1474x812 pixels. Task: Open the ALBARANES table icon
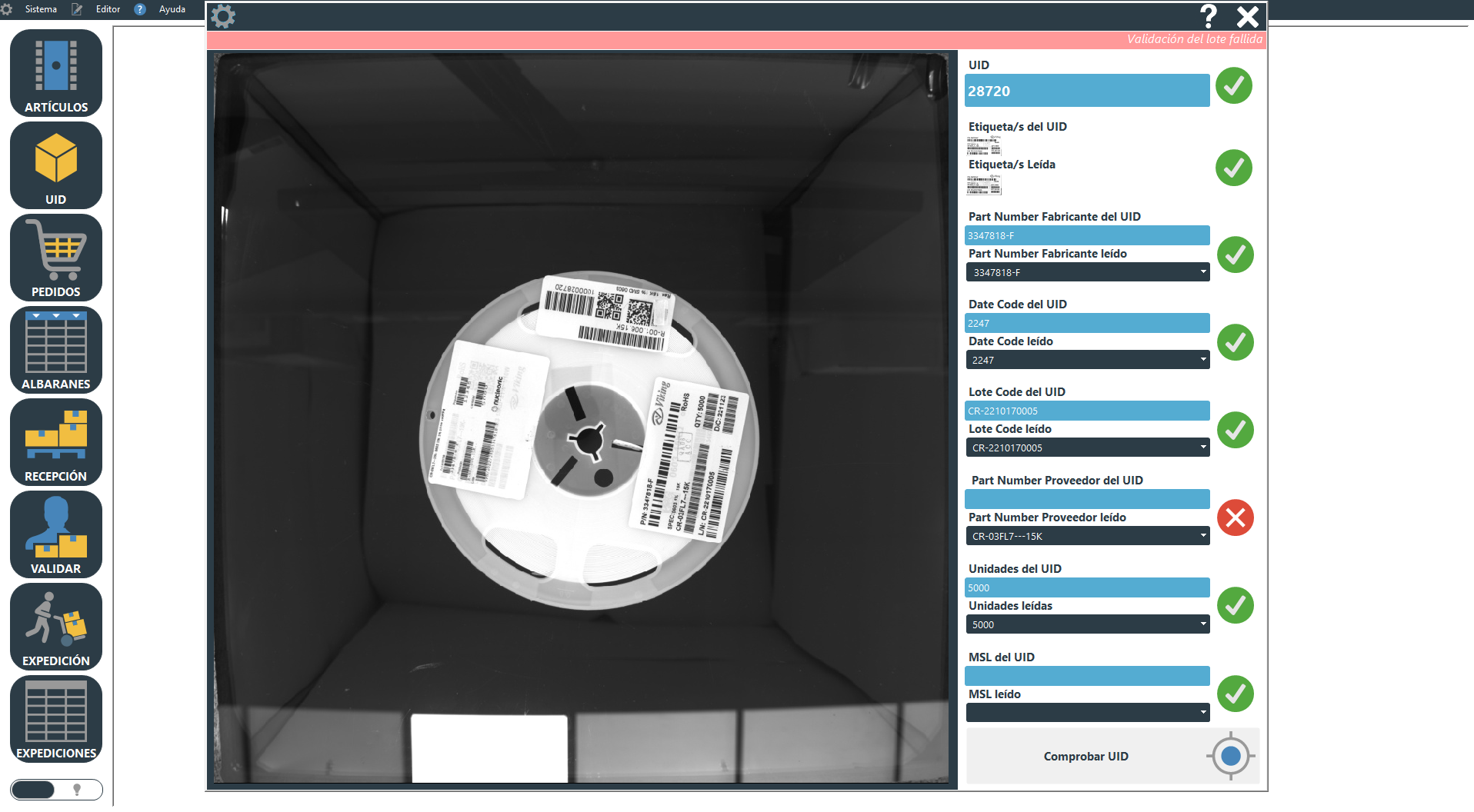[56, 350]
